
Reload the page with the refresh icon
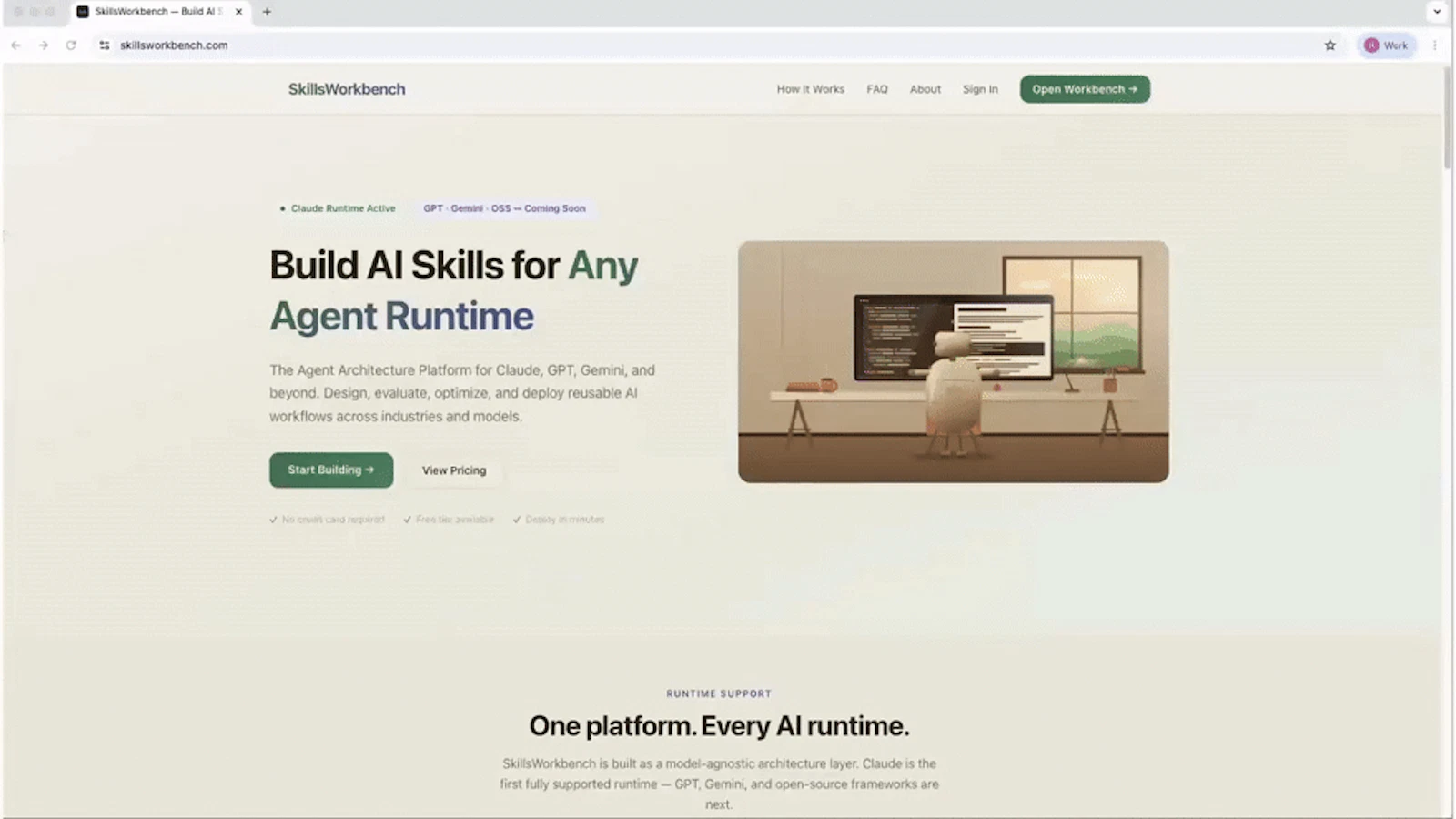pos(71,45)
